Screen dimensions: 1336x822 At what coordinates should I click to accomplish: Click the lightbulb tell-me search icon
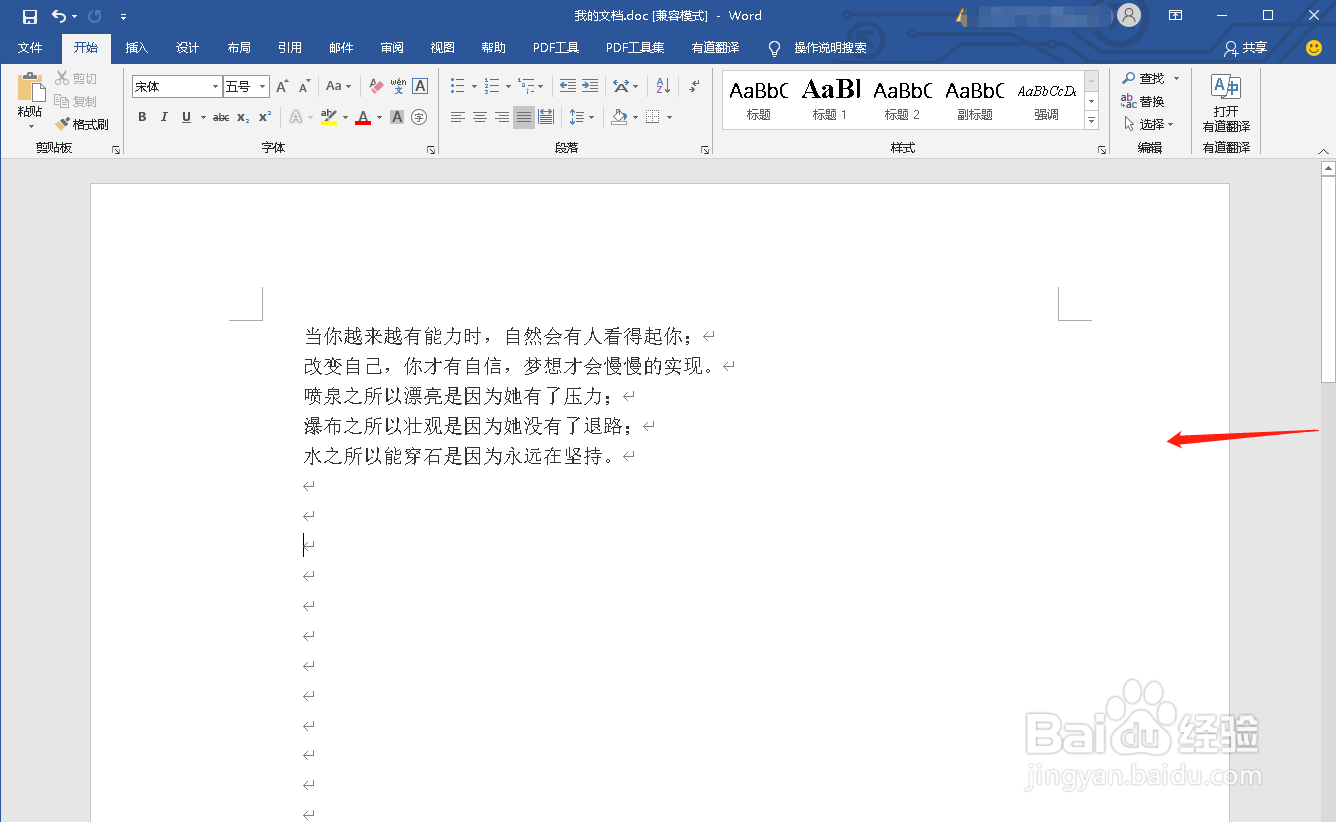(x=774, y=48)
